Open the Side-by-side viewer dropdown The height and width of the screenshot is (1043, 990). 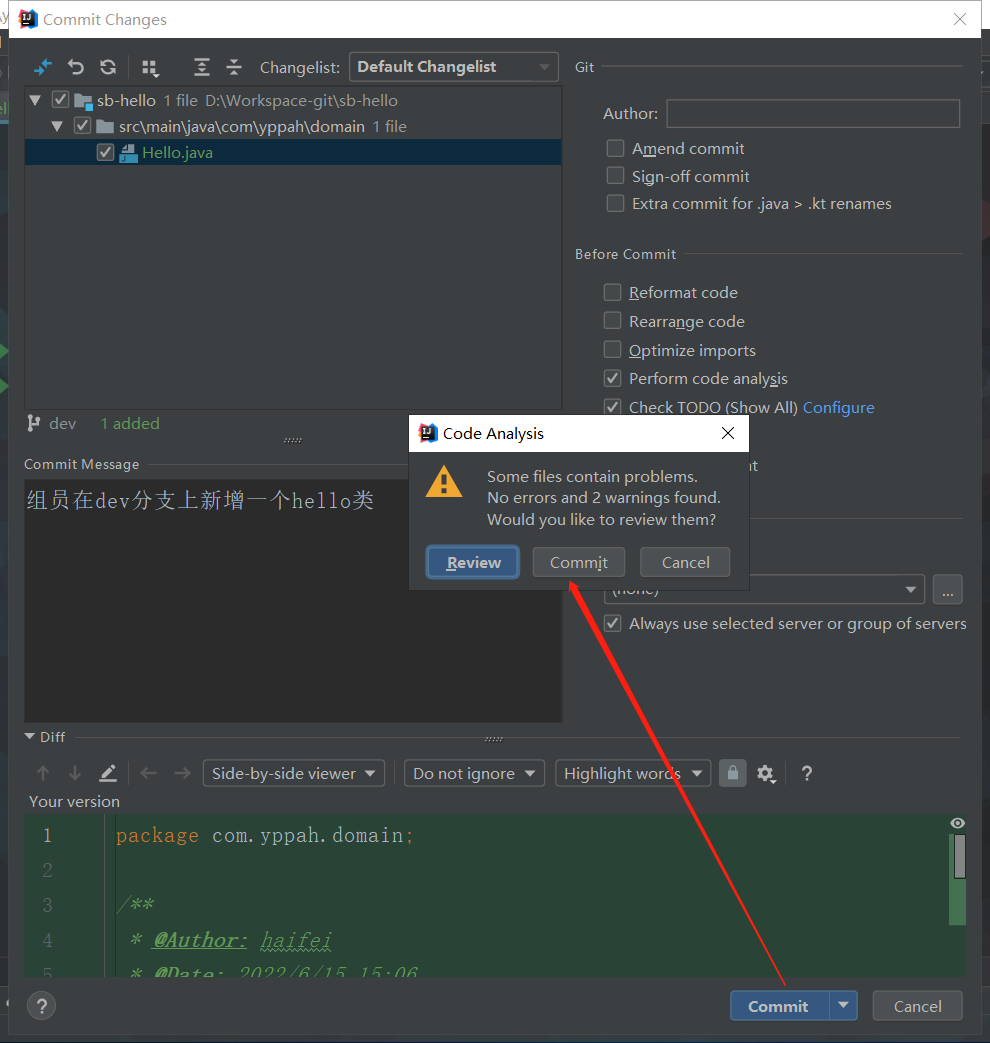(293, 773)
